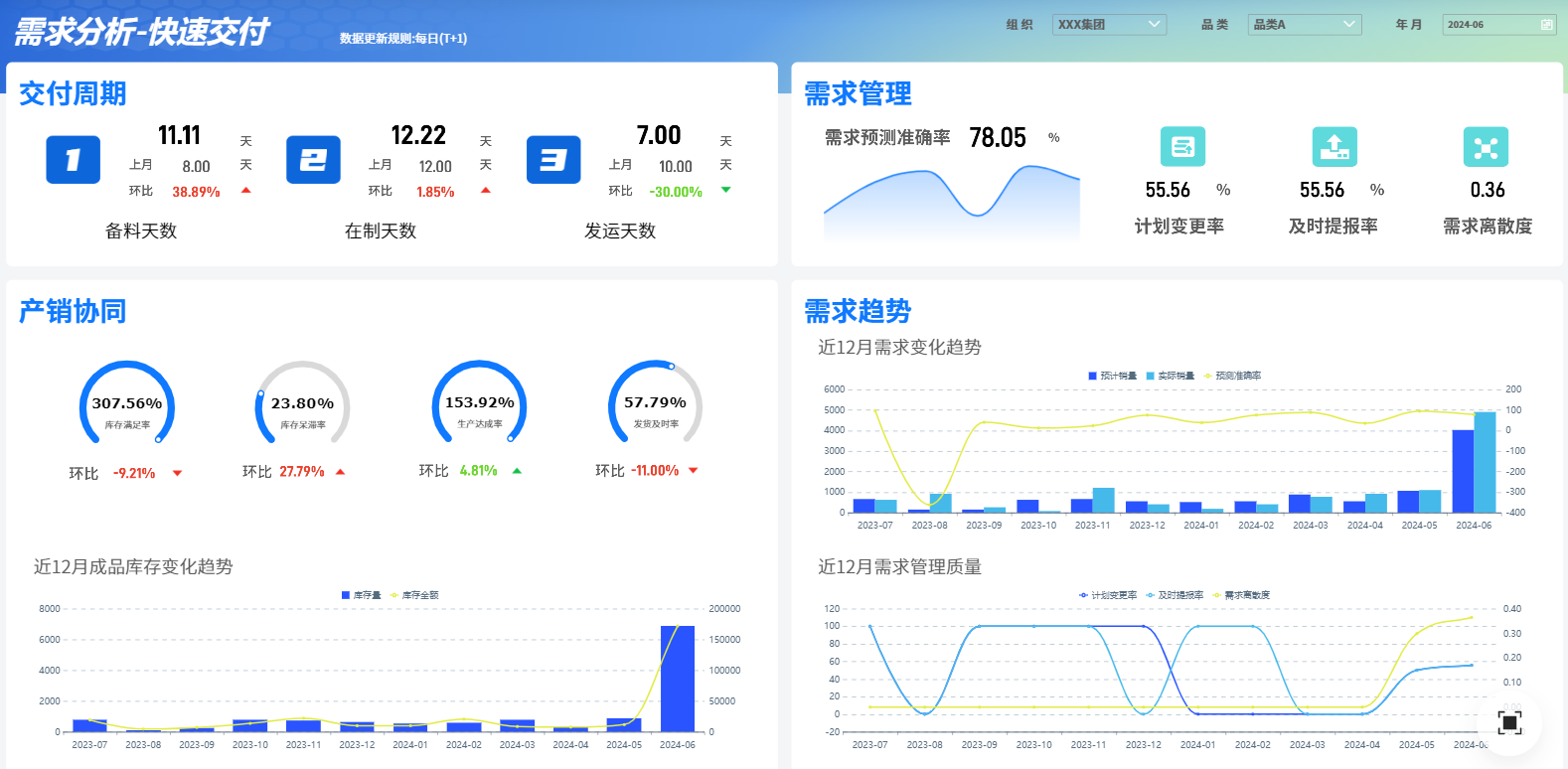
Task: Click the number 3 icon for 发运天数
Action: coord(553,160)
